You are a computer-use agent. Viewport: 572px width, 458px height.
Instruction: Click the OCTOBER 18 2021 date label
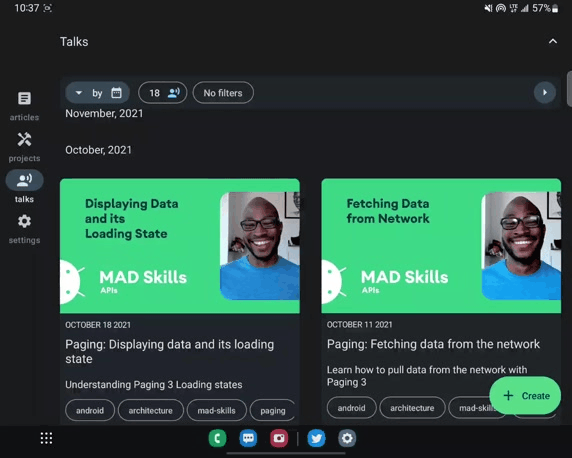[x=98, y=325]
